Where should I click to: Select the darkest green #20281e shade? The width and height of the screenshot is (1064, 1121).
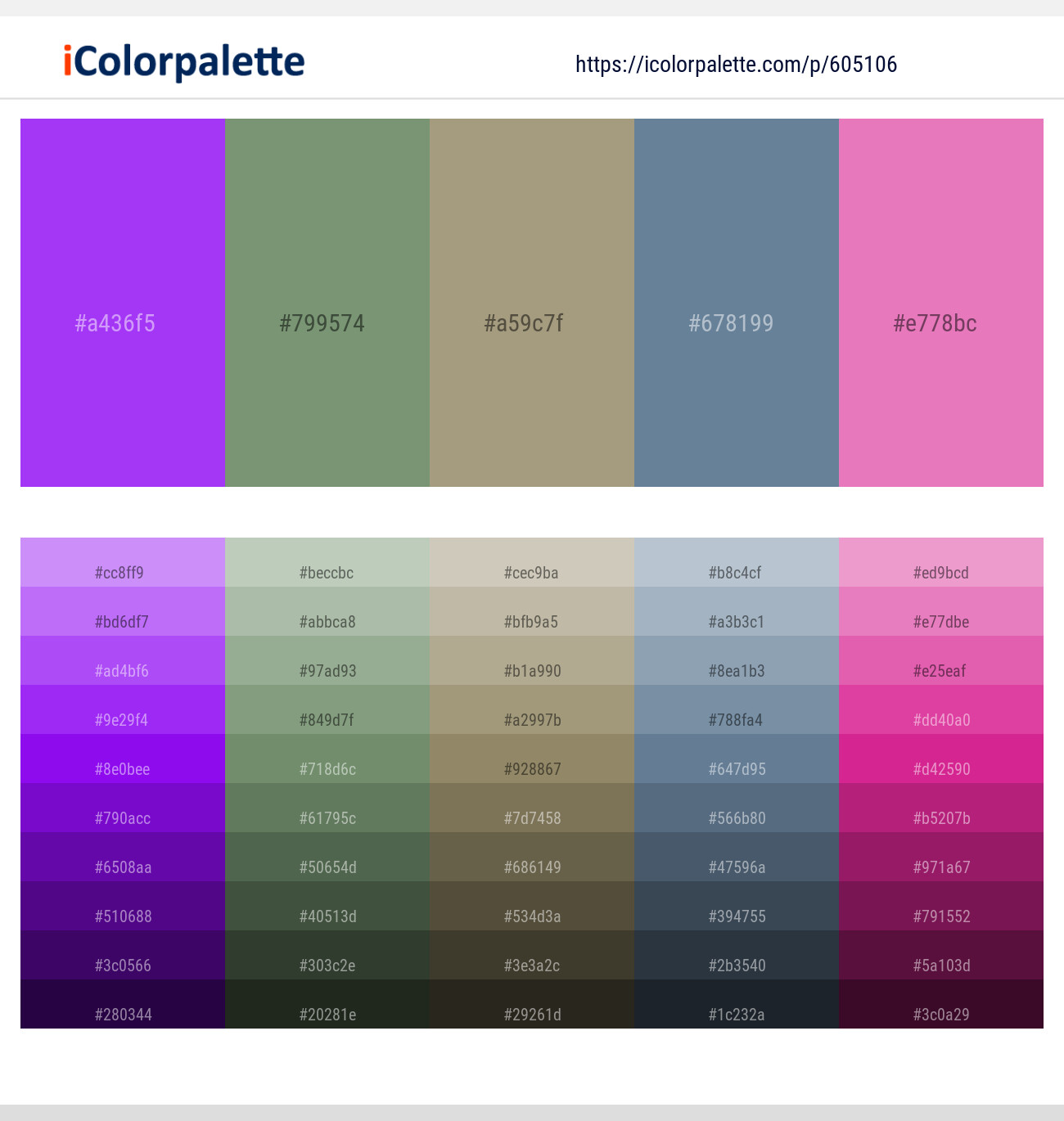click(x=327, y=1004)
